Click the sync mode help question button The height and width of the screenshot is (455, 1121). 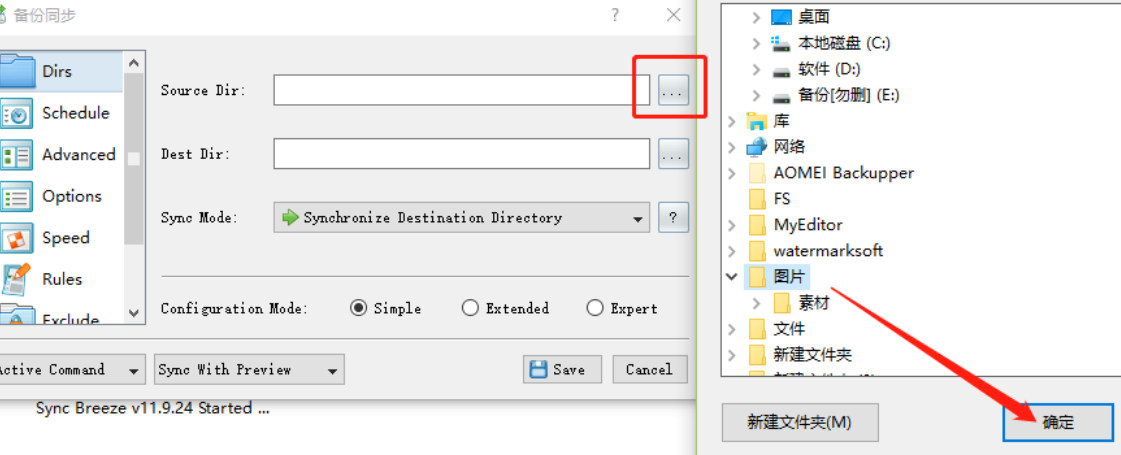(x=673, y=217)
